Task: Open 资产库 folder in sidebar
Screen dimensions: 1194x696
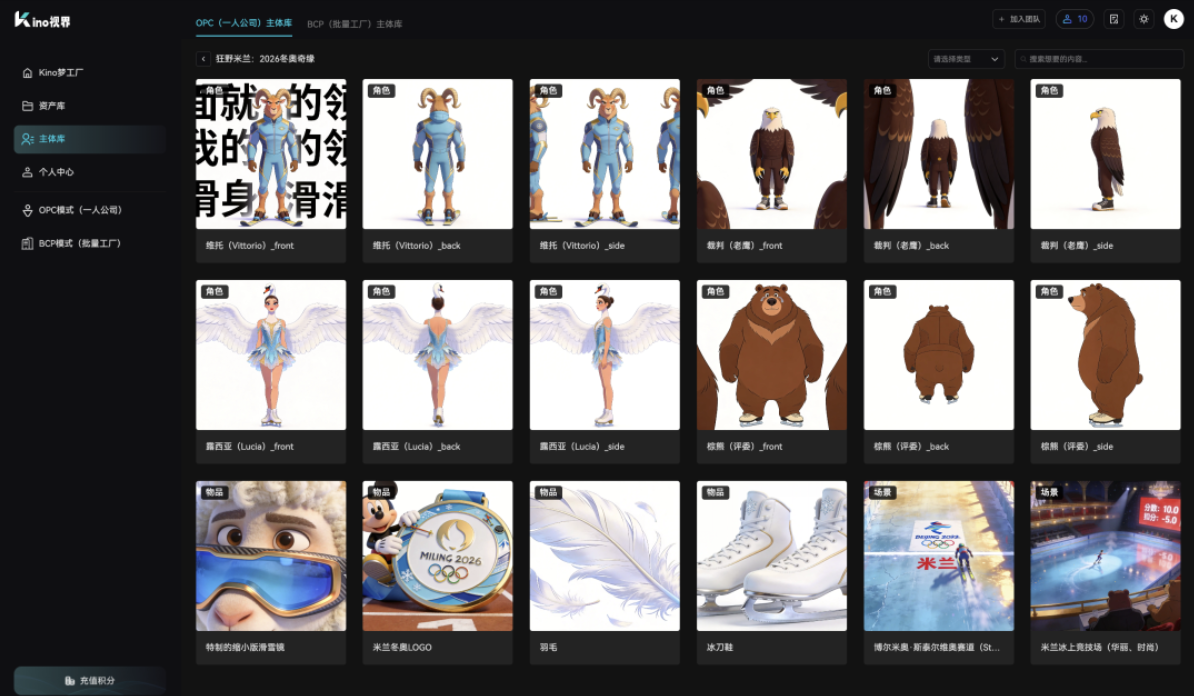Action: tap(52, 106)
